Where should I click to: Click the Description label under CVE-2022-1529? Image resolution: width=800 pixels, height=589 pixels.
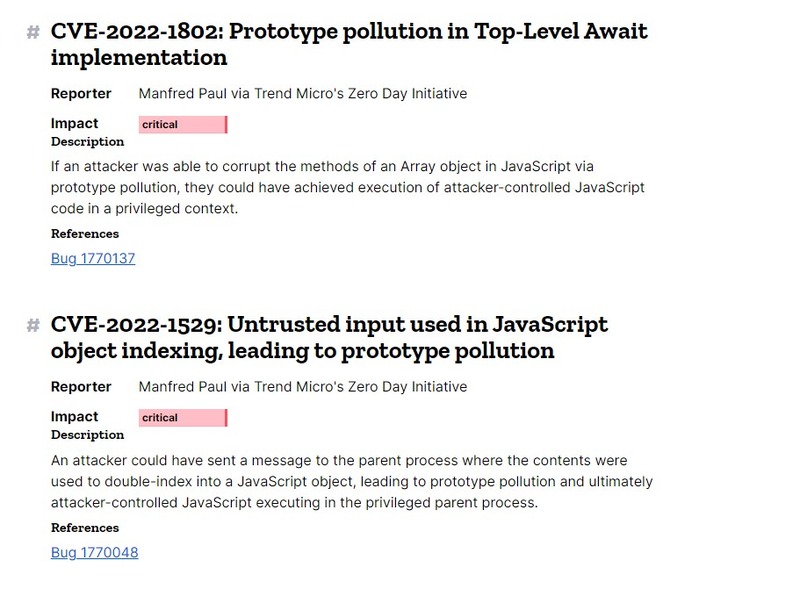tap(87, 435)
